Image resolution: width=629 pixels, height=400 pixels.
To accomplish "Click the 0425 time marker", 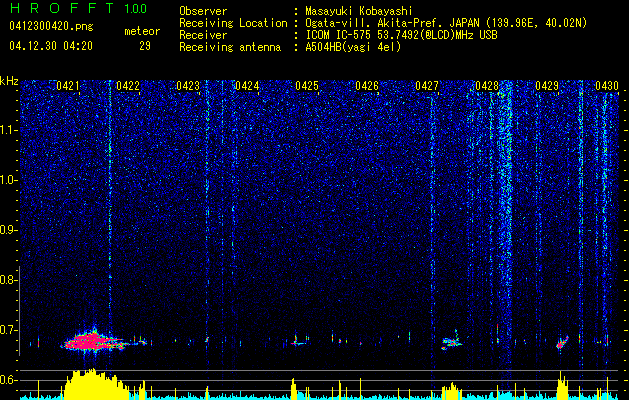I will coord(307,85).
